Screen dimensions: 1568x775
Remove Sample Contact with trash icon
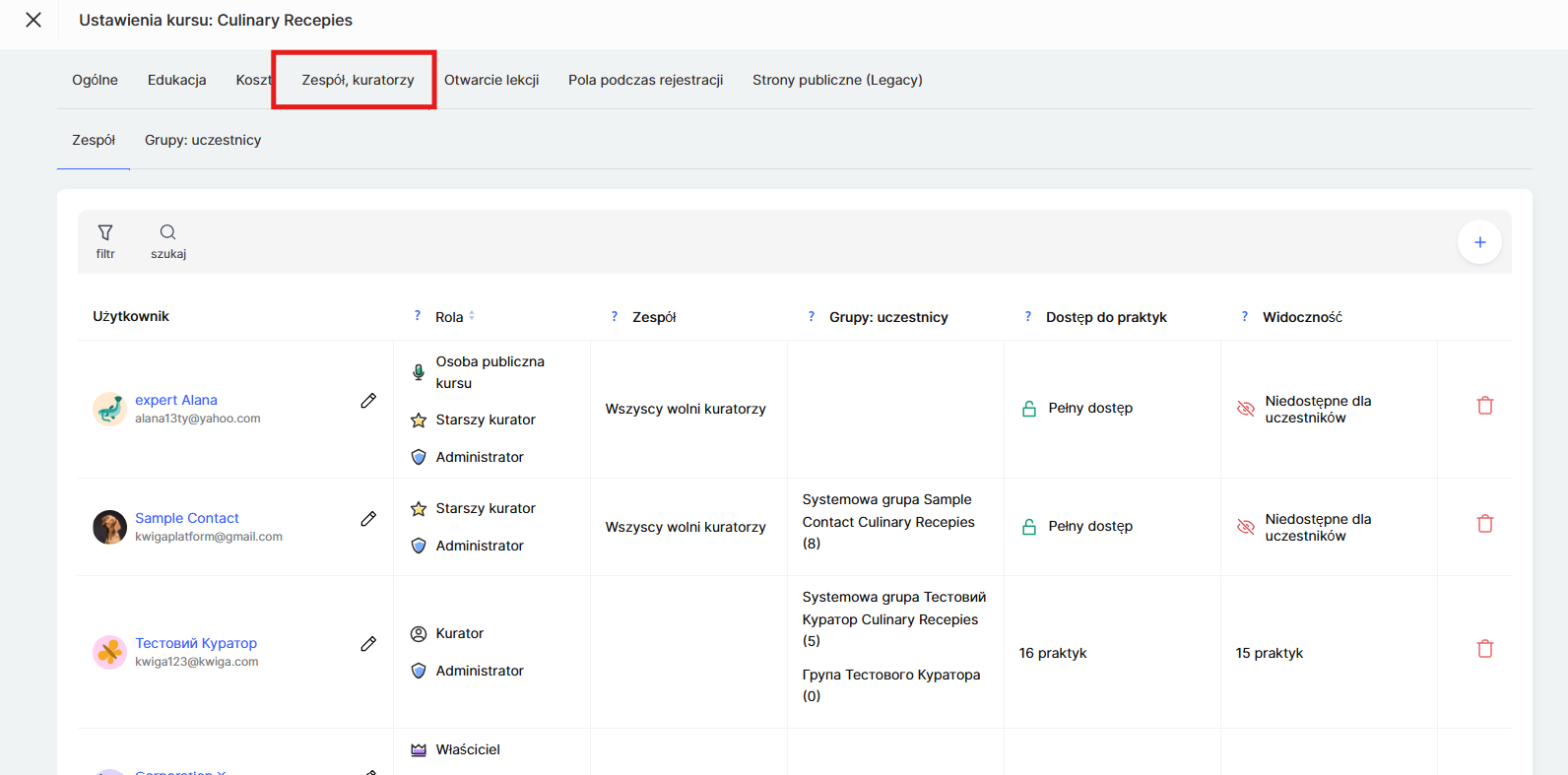[1484, 524]
